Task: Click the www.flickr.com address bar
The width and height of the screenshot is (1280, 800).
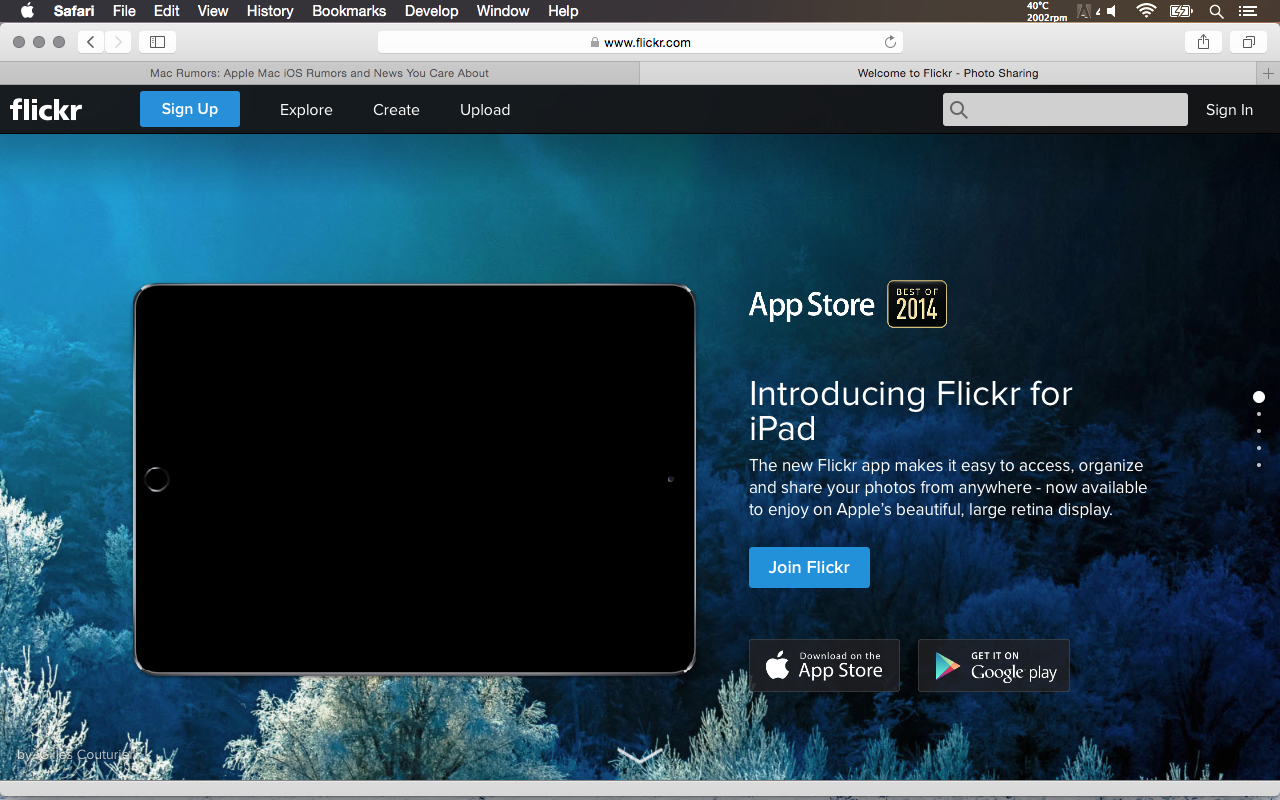Action: [640, 42]
